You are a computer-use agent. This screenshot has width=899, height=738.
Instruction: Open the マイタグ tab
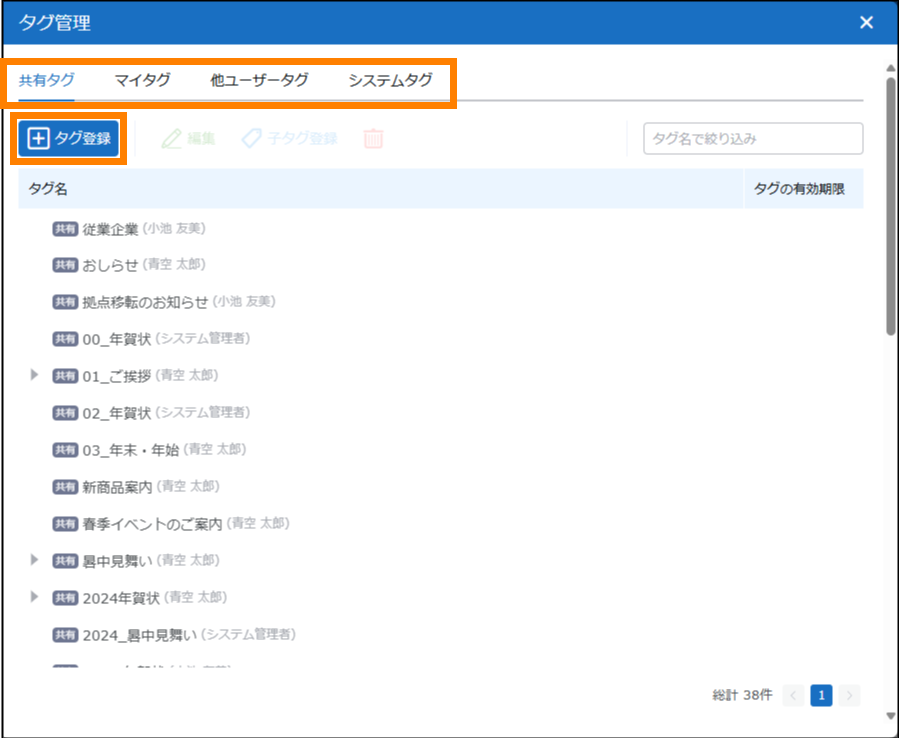coord(142,80)
